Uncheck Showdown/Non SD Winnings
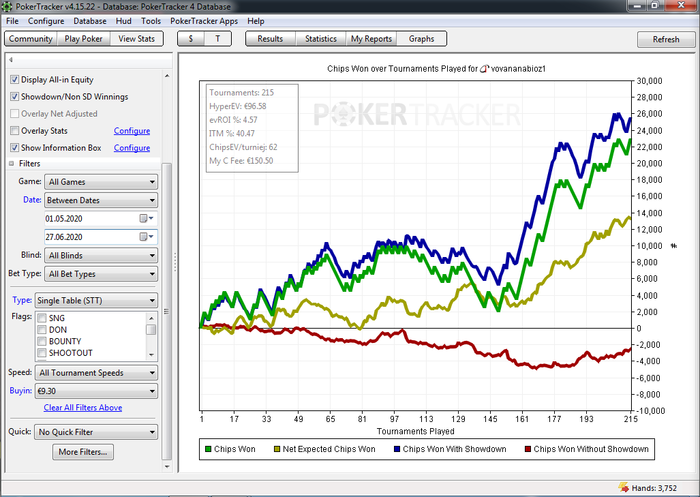Viewport: 700px width, 497px height. pos(15,96)
